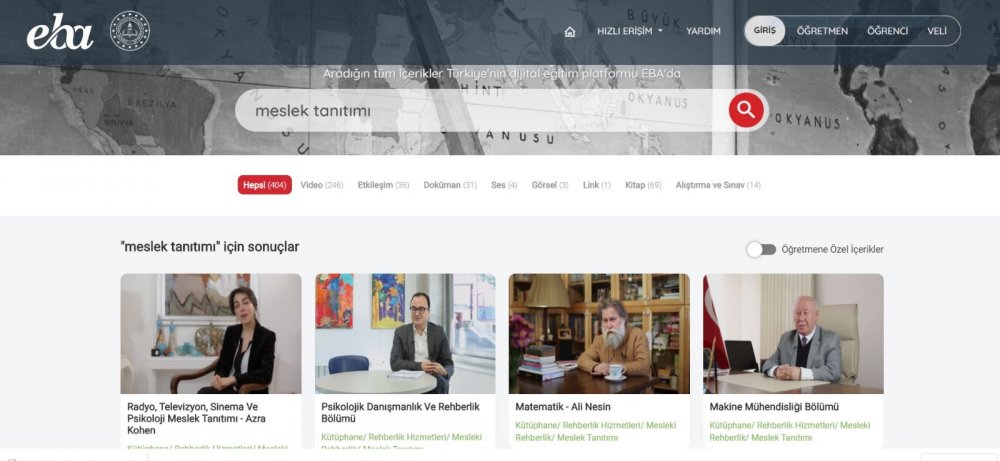Click the Ministry of Education emblem
This screenshot has width=1000, height=461.
129,31
